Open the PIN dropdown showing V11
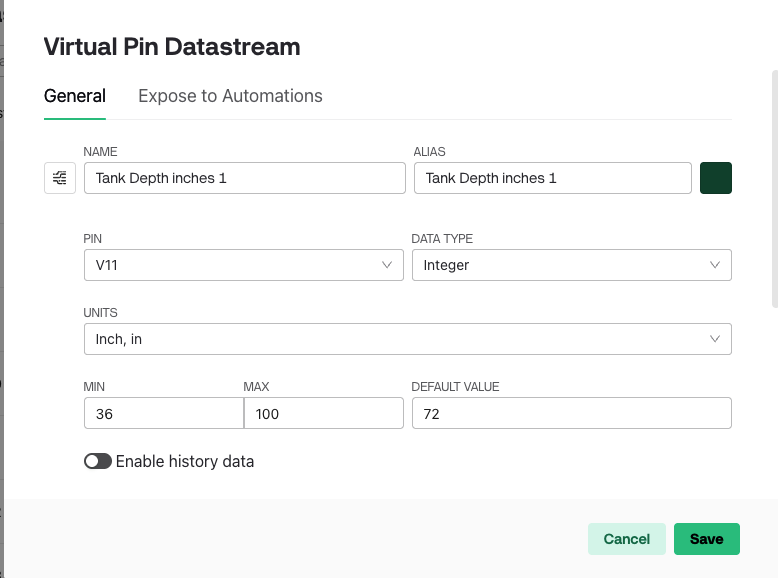 click(230, 265)
